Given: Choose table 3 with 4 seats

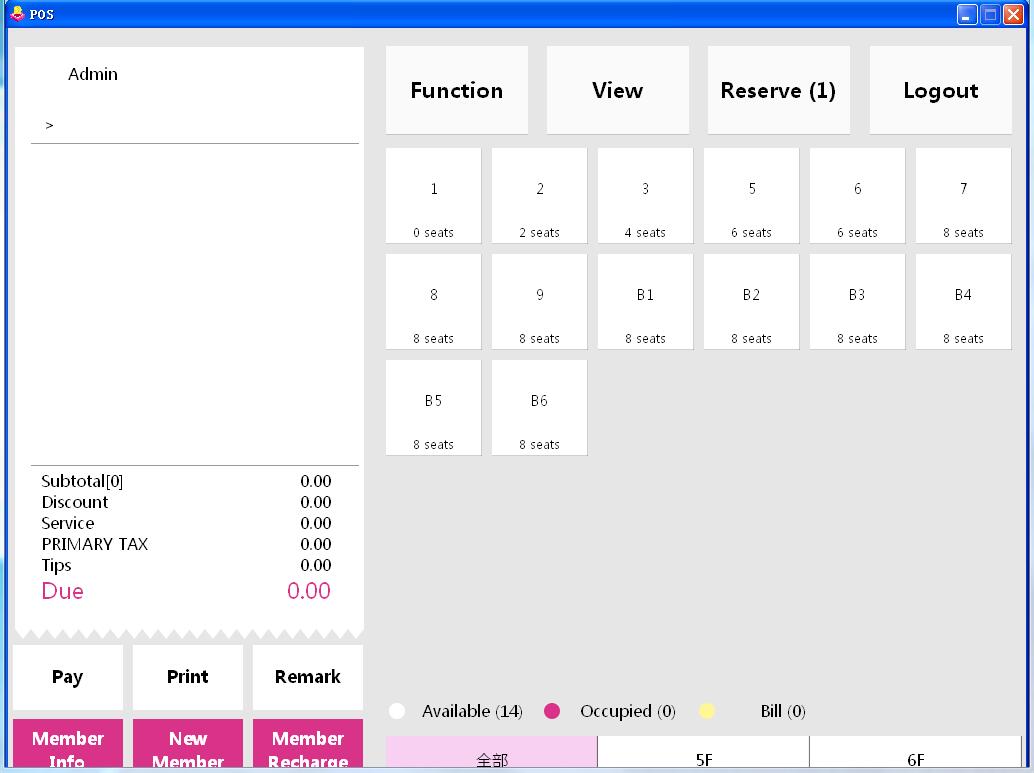Looking at the screenshot, I should pyautogui.click(x=645, y=196).
